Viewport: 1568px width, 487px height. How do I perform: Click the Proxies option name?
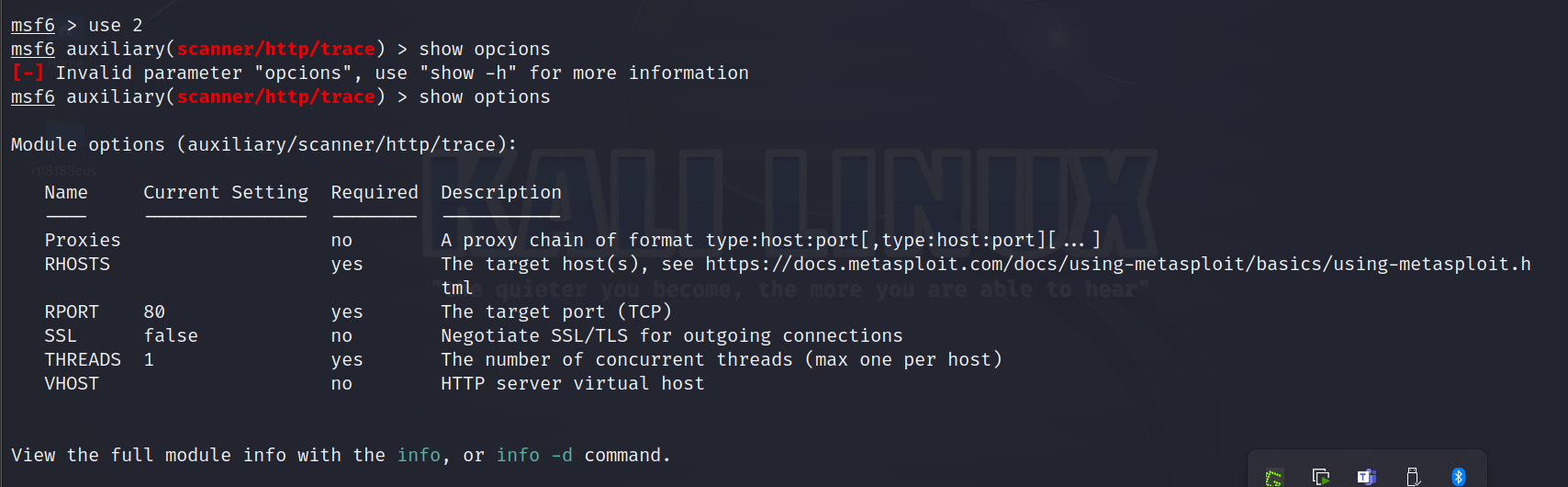click(83, 241)
